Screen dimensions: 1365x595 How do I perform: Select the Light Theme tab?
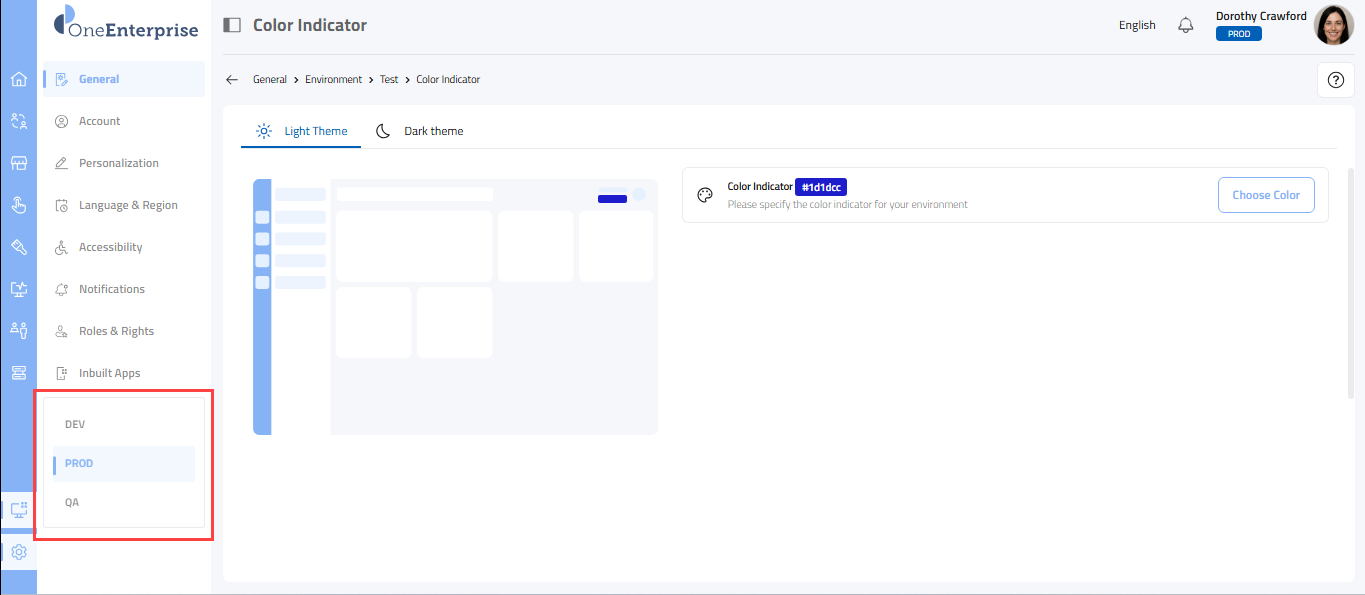click(x=302, y=131)
